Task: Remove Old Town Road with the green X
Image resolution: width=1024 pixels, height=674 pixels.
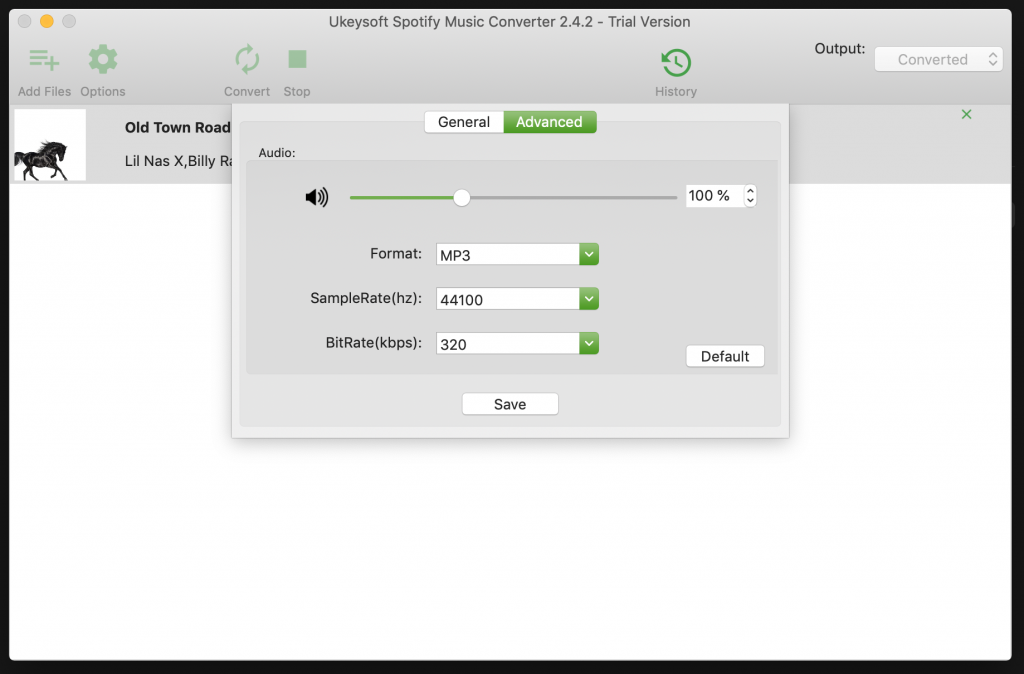Action: (x=966, y=114)
